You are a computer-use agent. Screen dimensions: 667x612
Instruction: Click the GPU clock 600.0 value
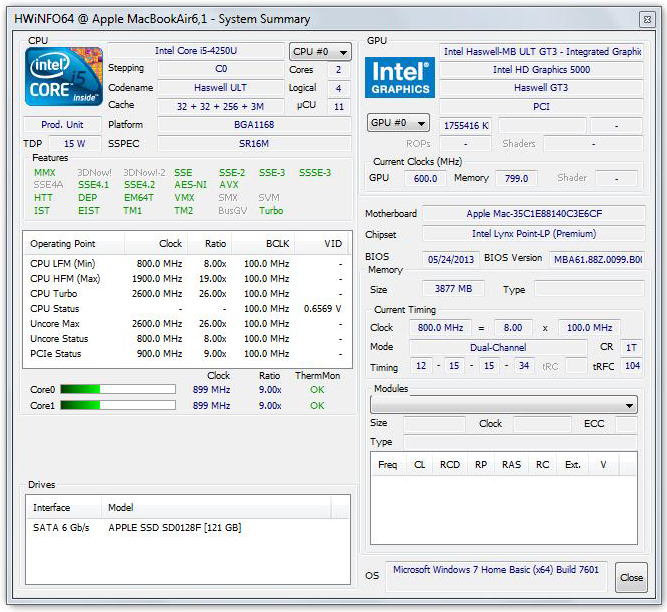425,178
